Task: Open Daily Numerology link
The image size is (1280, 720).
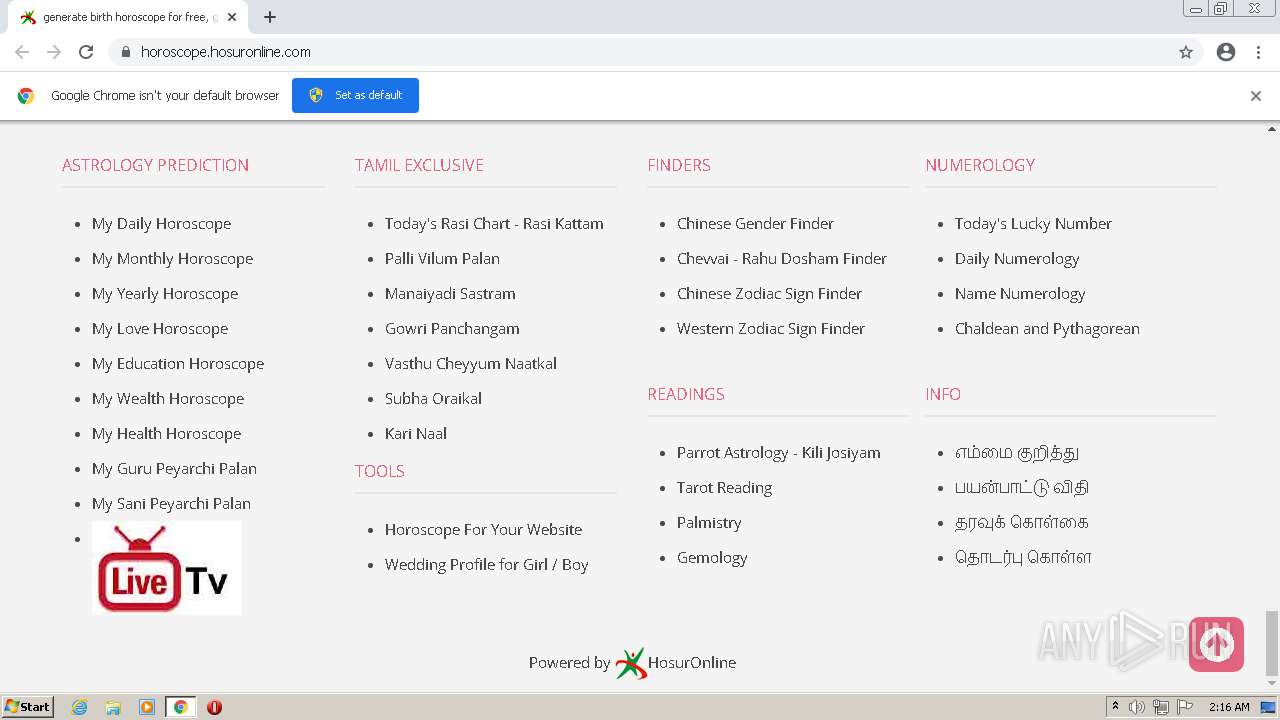Action: [x=1017, y=259]
